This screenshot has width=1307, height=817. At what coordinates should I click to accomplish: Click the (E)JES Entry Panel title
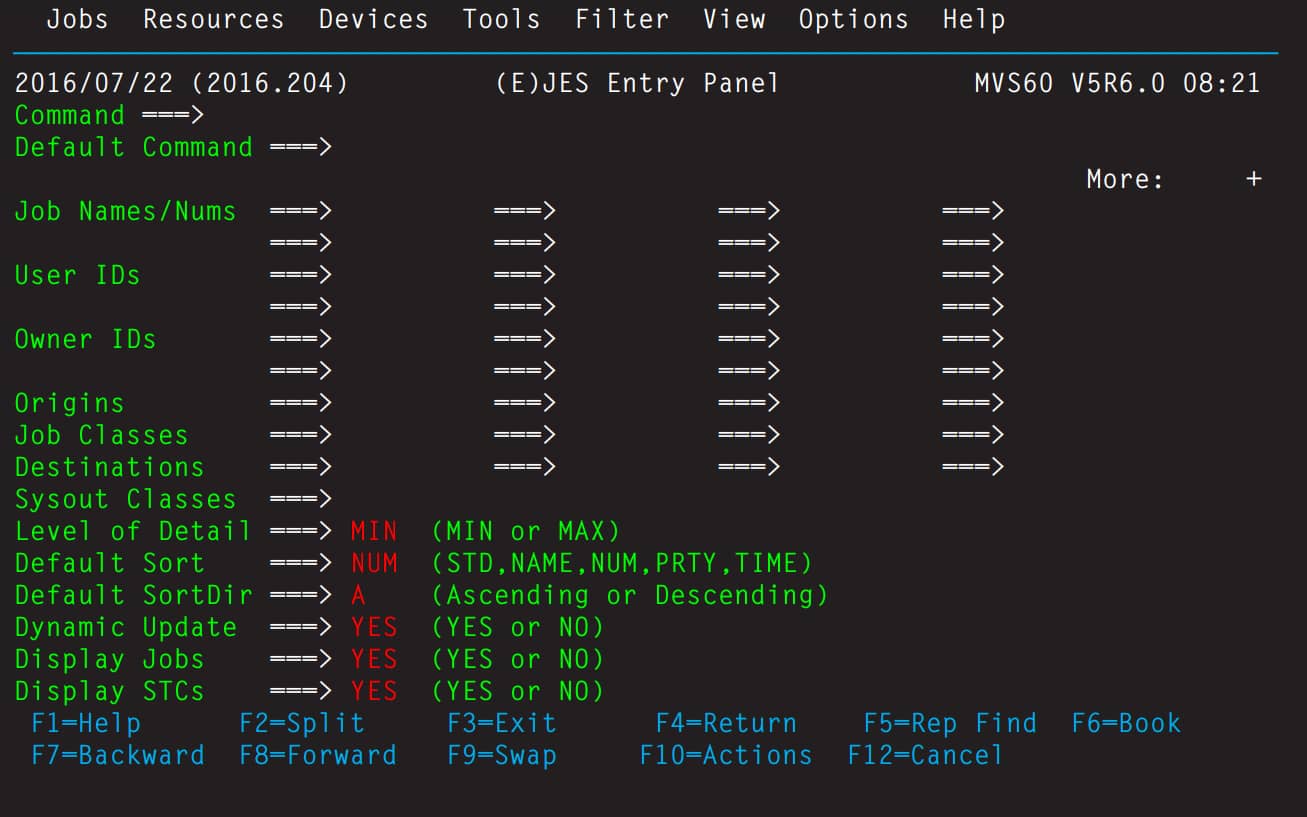tap(637, 83)
